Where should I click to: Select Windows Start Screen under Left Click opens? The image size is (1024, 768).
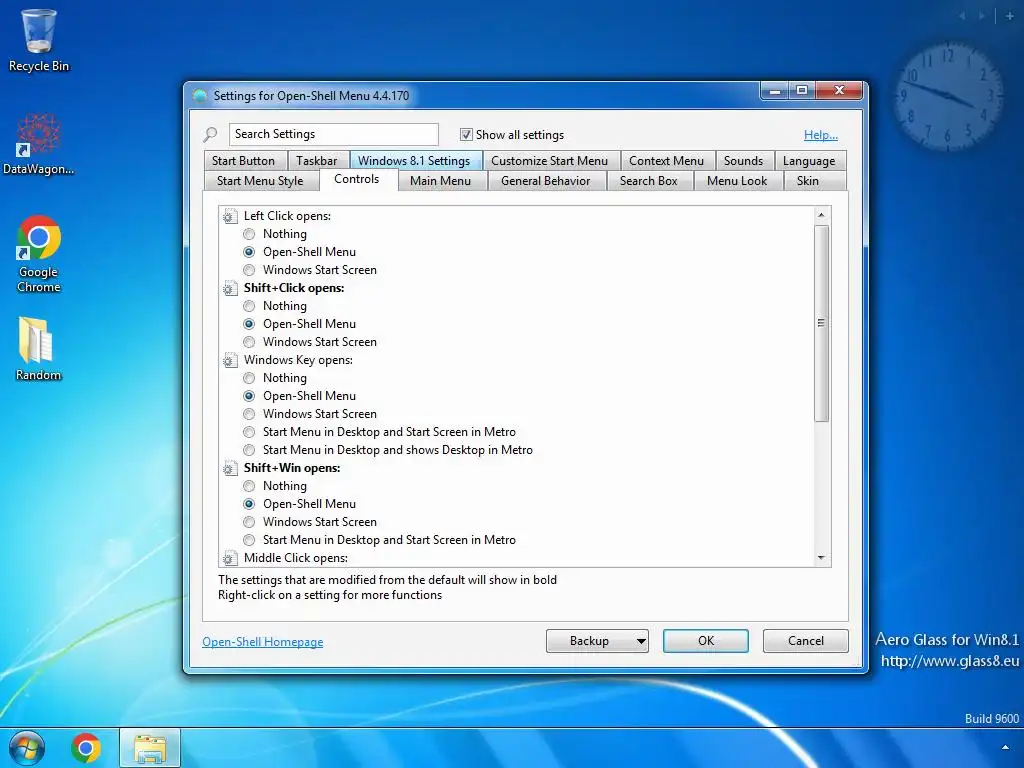(249, 270)
